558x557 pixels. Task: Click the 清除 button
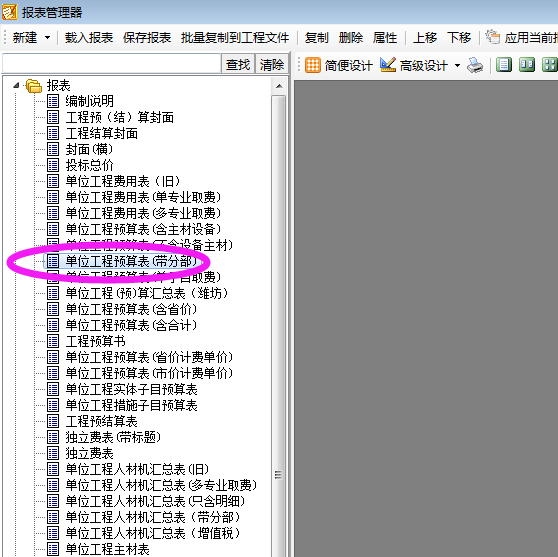tap(272, 64)
